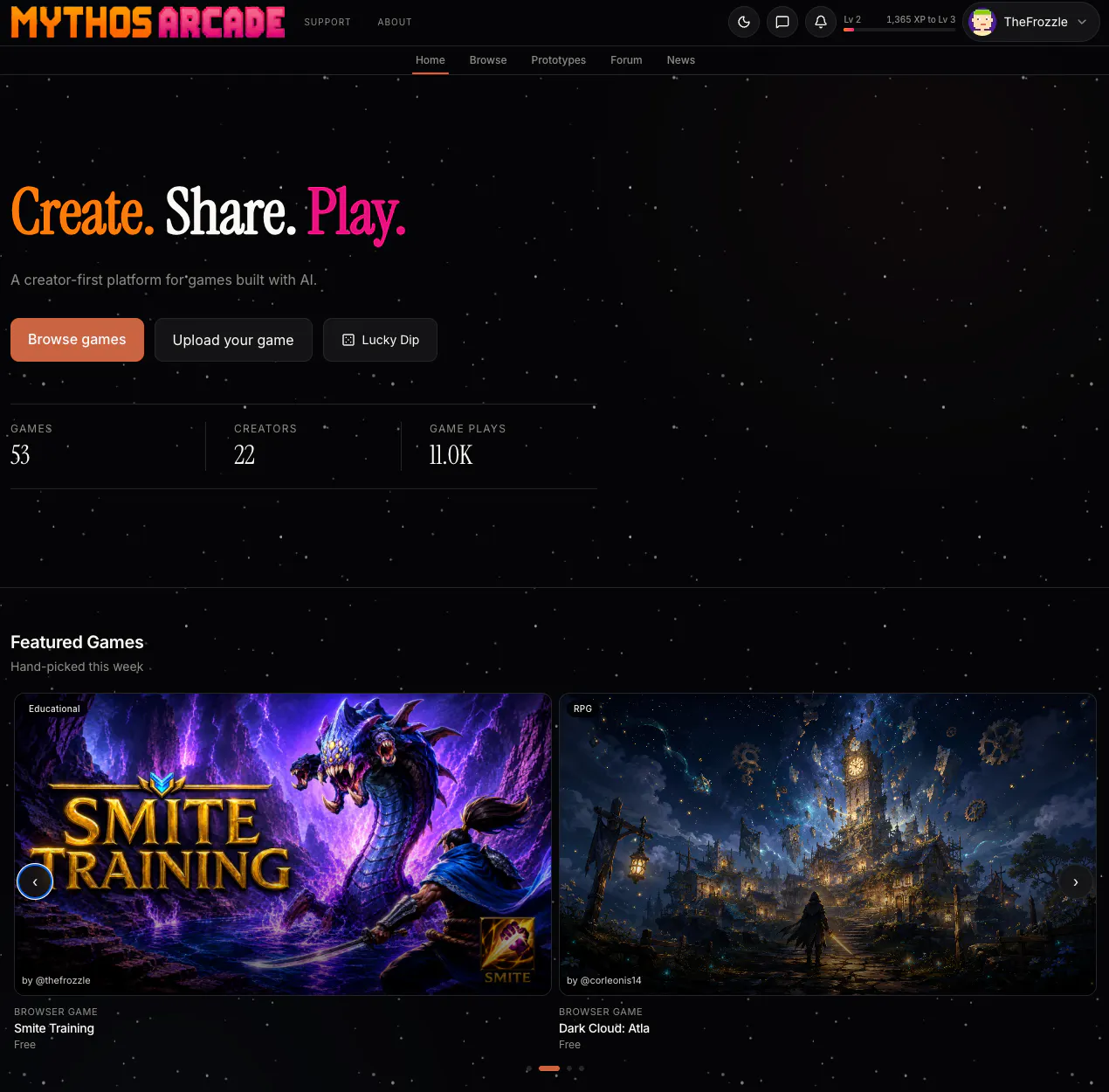The height and width of the screenshot is (1092, 1109).
Task: Click the Creators count 22
Action: tap(245, 455)
